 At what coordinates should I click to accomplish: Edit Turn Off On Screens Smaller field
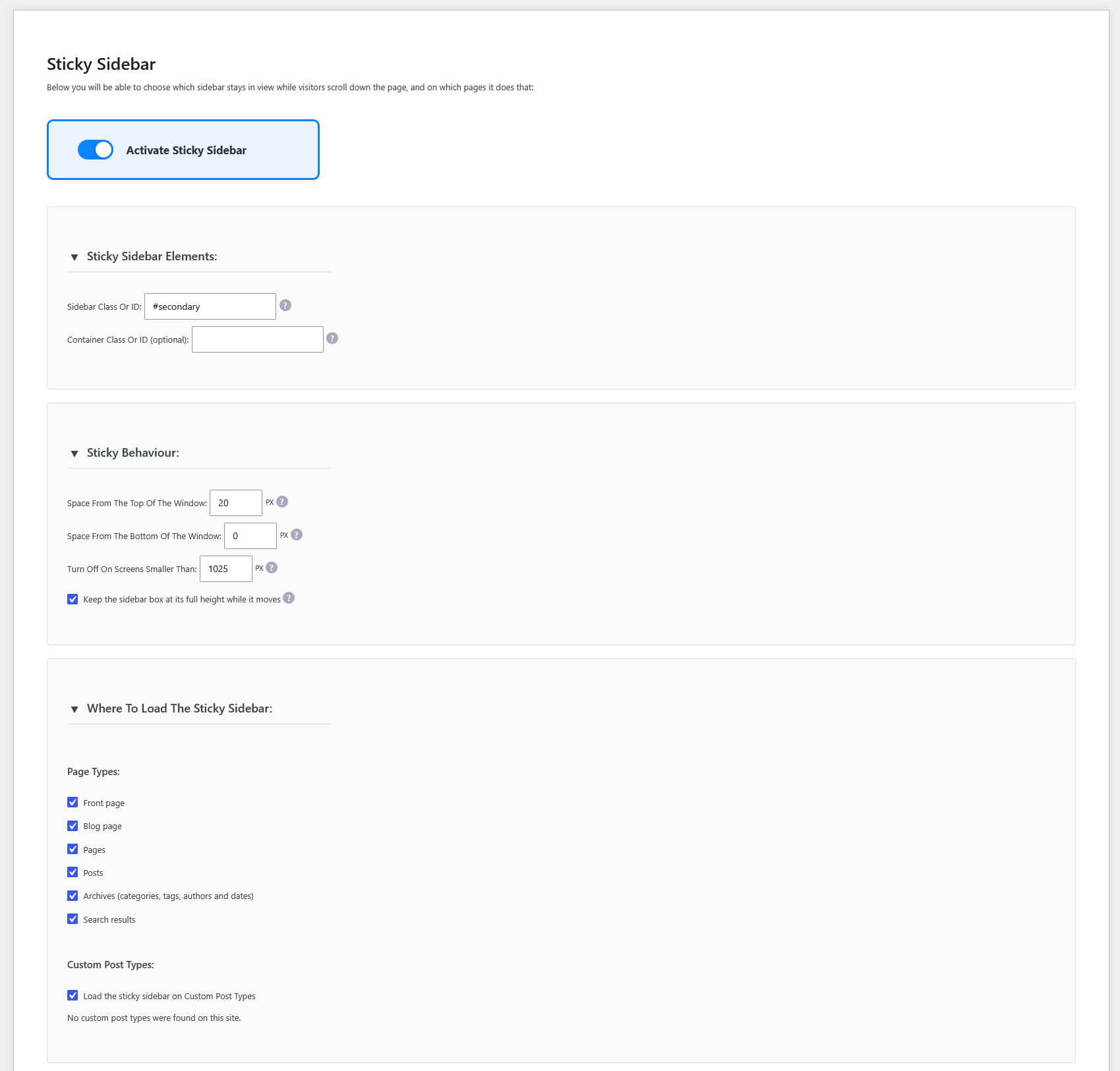click(x=226, y=569)
